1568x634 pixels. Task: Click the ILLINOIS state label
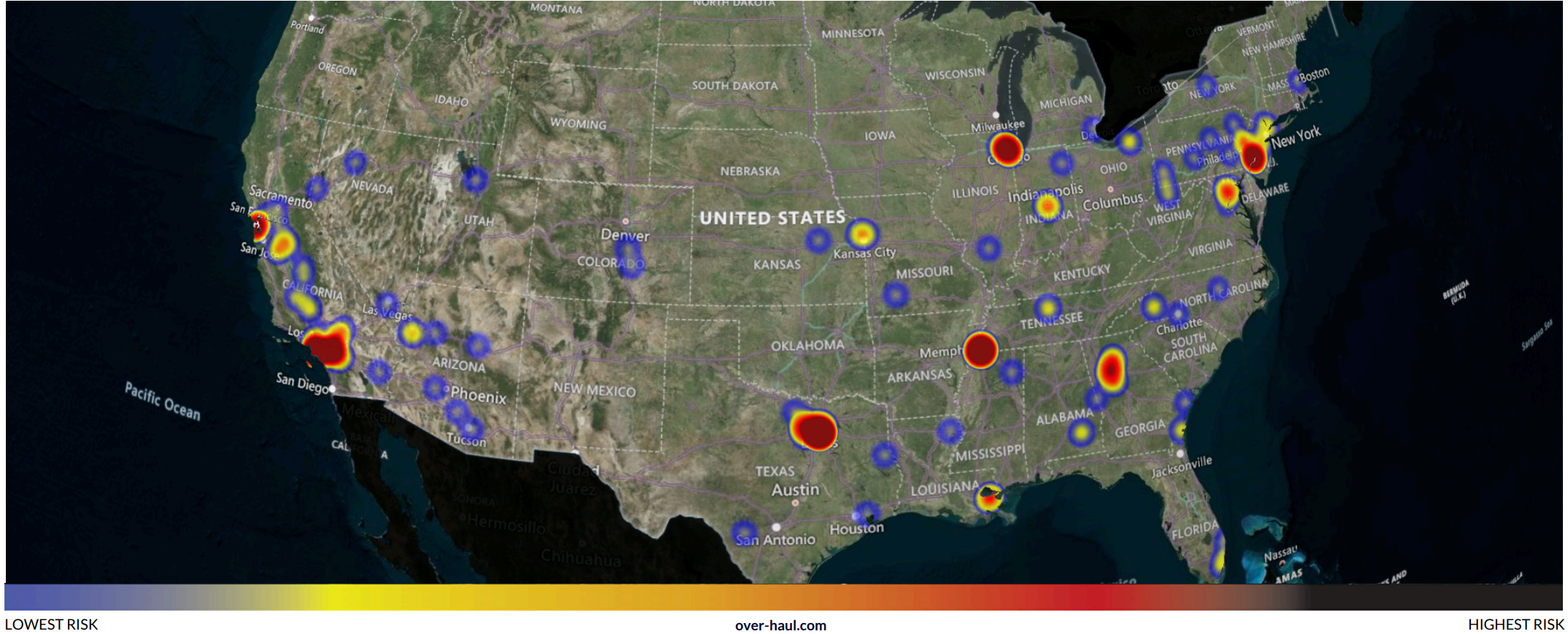(x=975, y=192)
